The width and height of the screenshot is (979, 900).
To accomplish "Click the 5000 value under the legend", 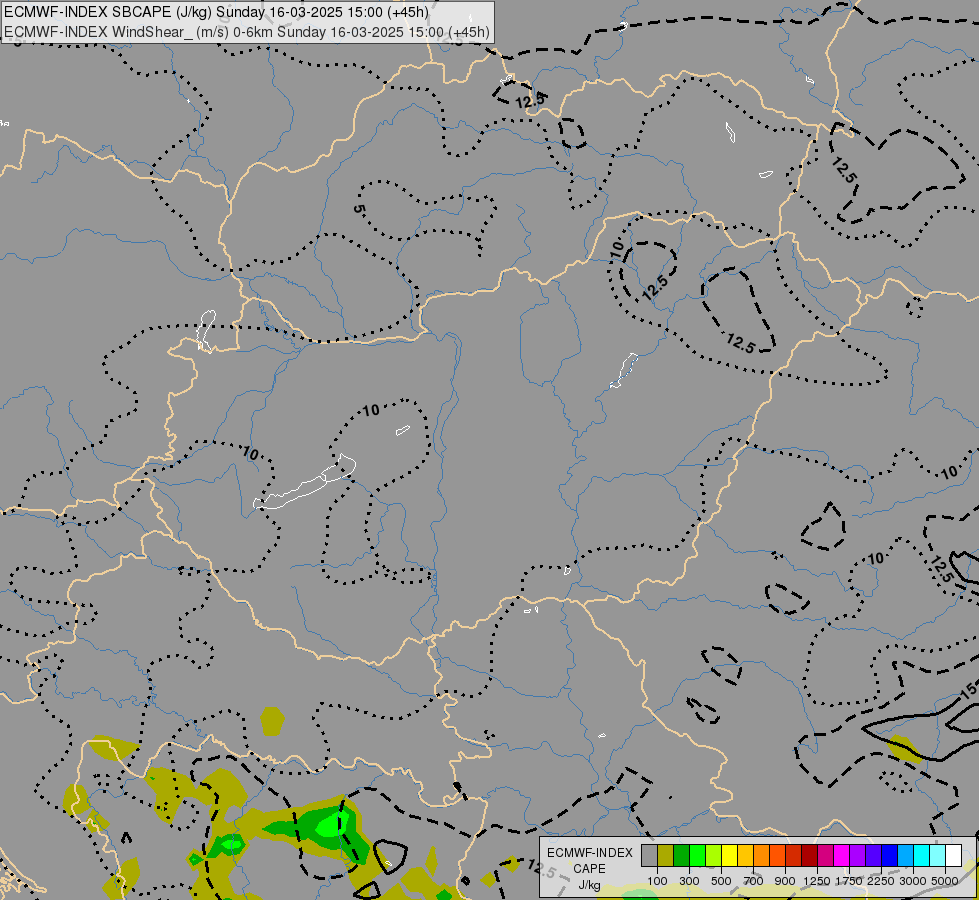I will click(x=945, y=881).
